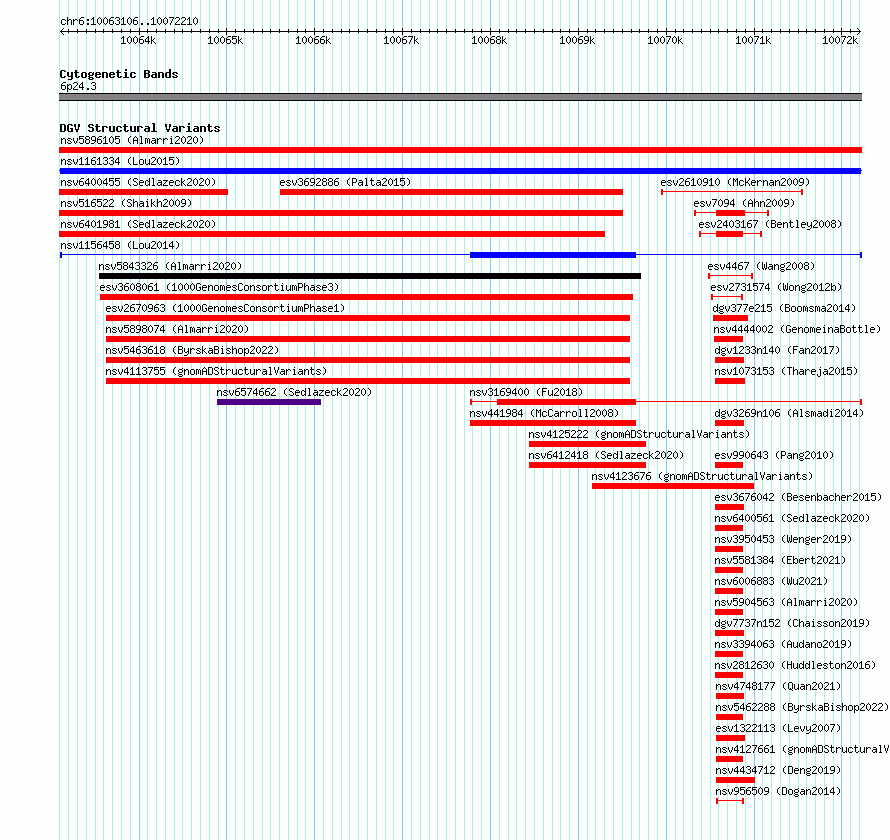Click the esv3692886 (Palta2015) label
890x840 pixels.
pyautogui.click(x=345, y=182)
